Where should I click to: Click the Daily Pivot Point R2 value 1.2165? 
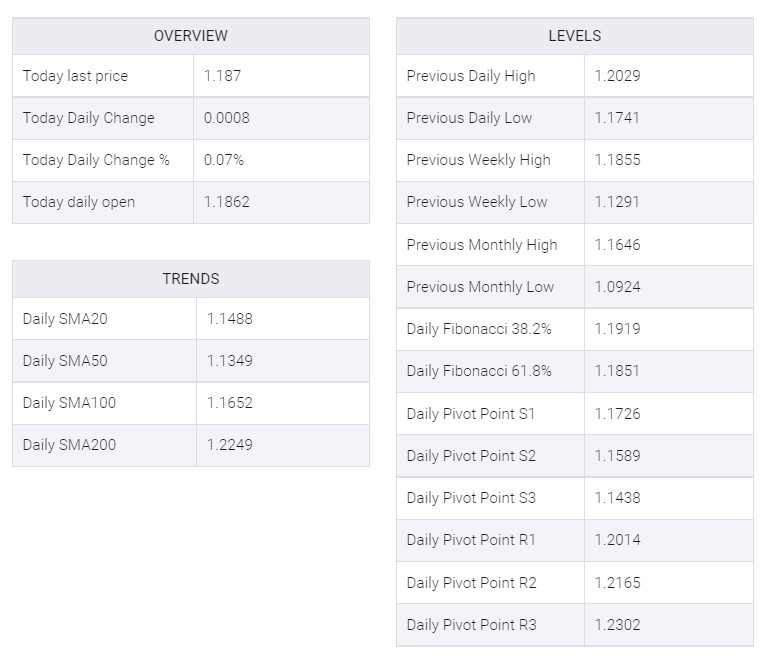pyautogui.click(x=617, y=583)
